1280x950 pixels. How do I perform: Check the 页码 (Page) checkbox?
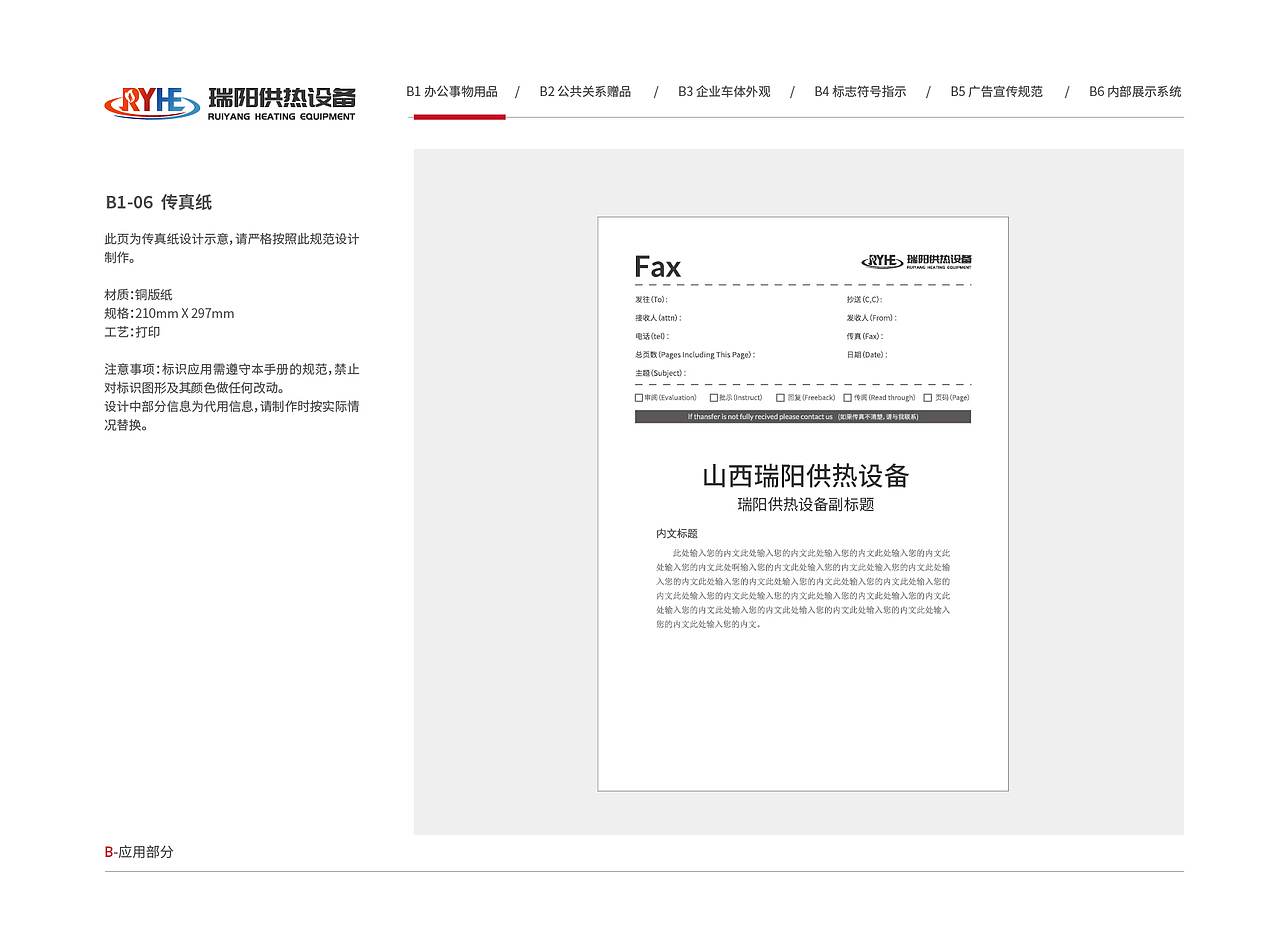tap(925, 397)
